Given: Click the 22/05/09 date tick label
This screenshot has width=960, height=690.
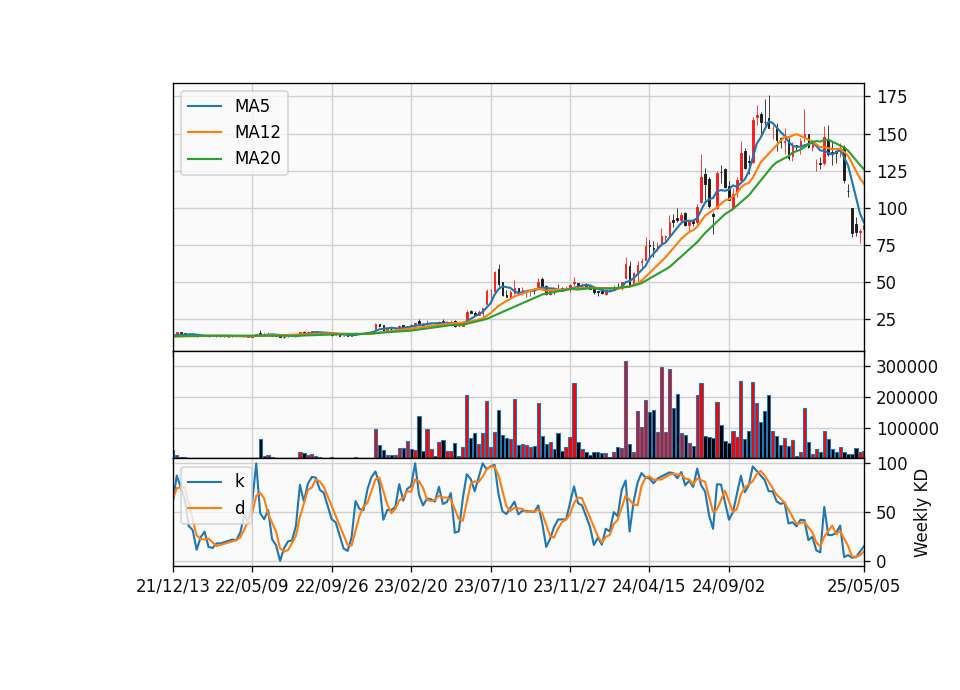Looking at the screenshot, I should point(252,586).
